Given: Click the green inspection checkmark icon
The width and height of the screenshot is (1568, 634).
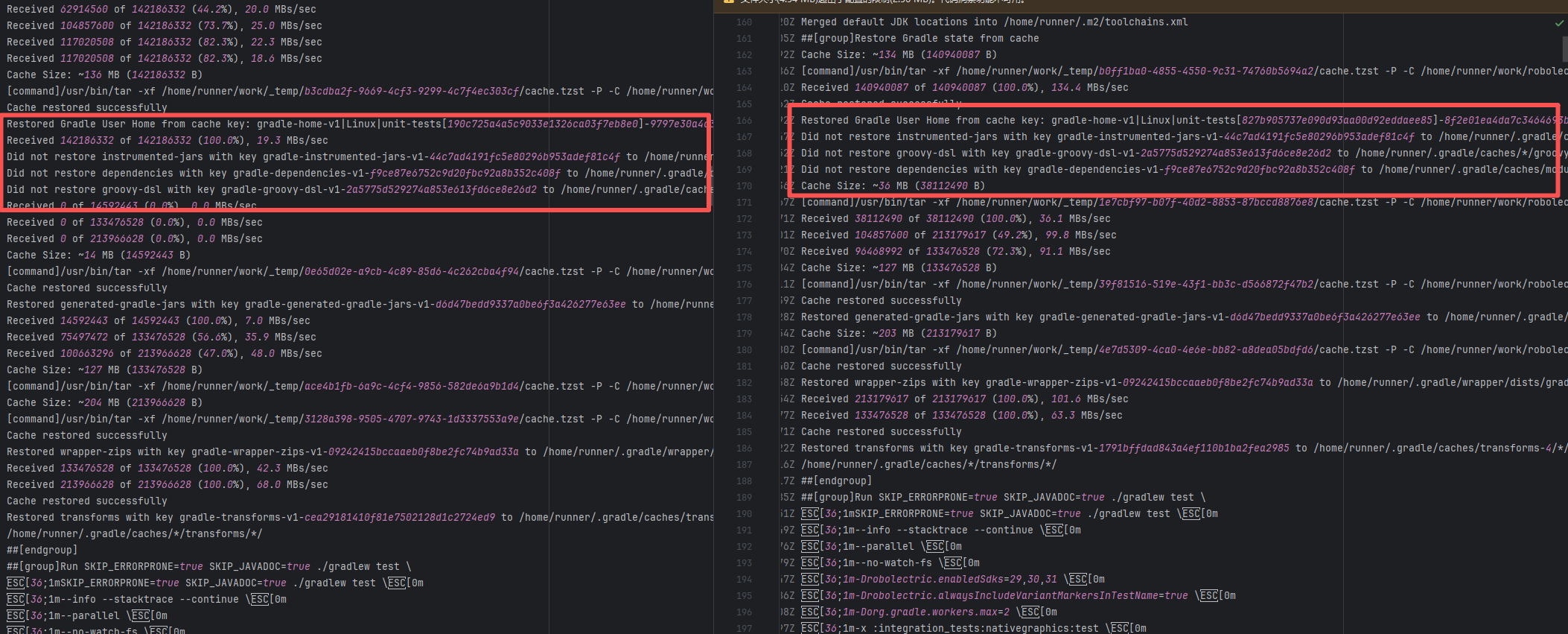Looking at the screenshot, I should pos(1559,23).
